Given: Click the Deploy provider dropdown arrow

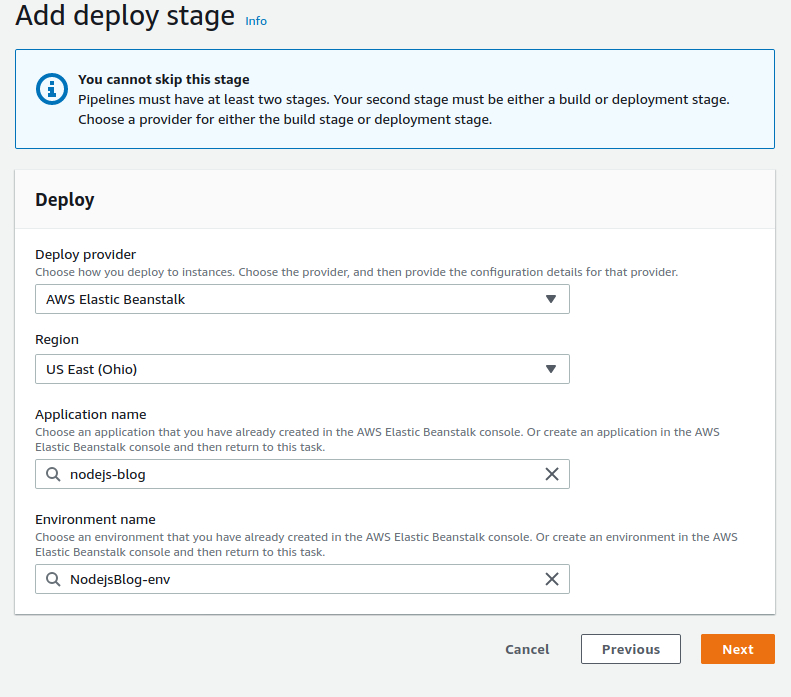Looking at the screenshot, I should (x=550, y=299).
